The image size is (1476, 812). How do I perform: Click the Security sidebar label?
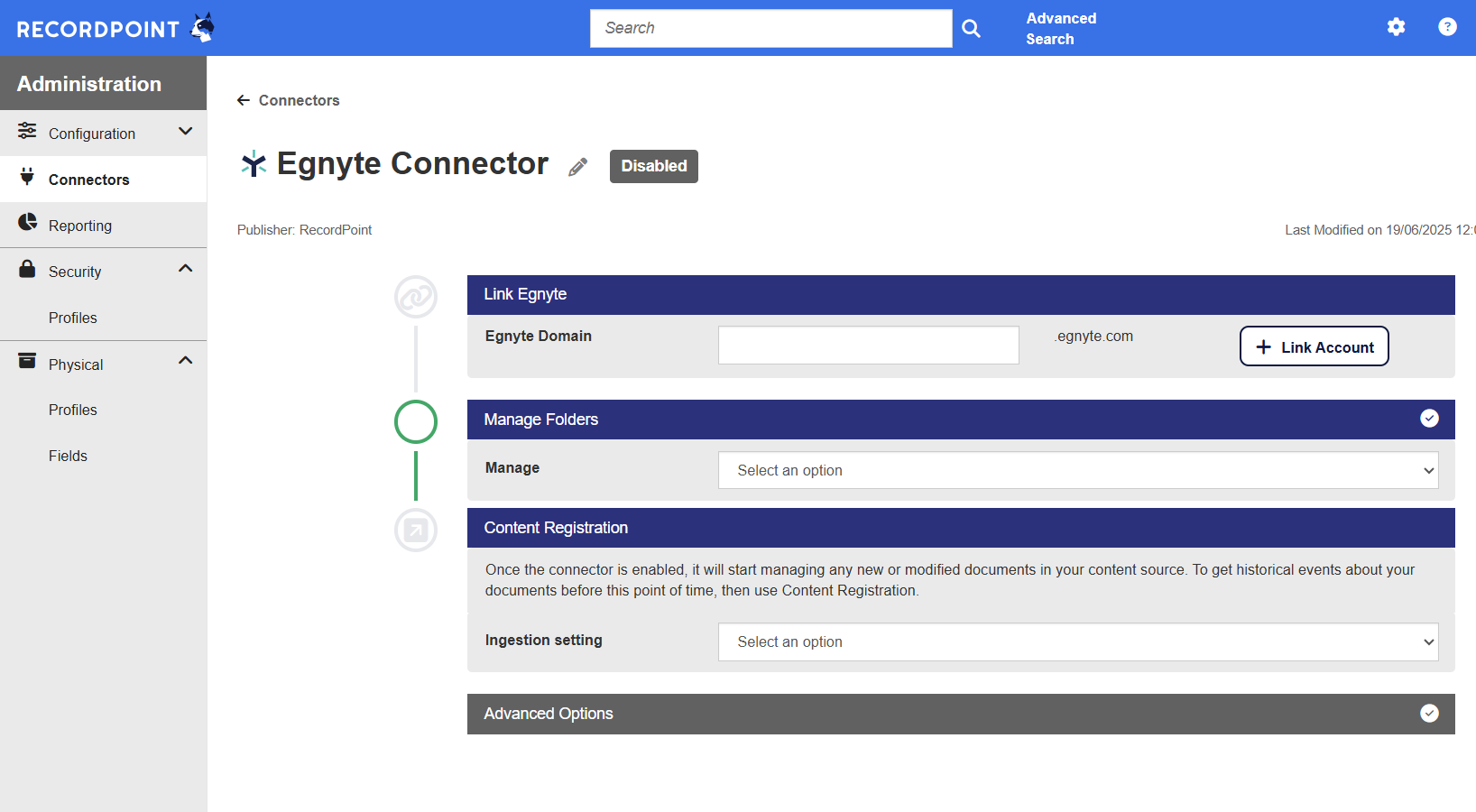(x=75, y=272)
